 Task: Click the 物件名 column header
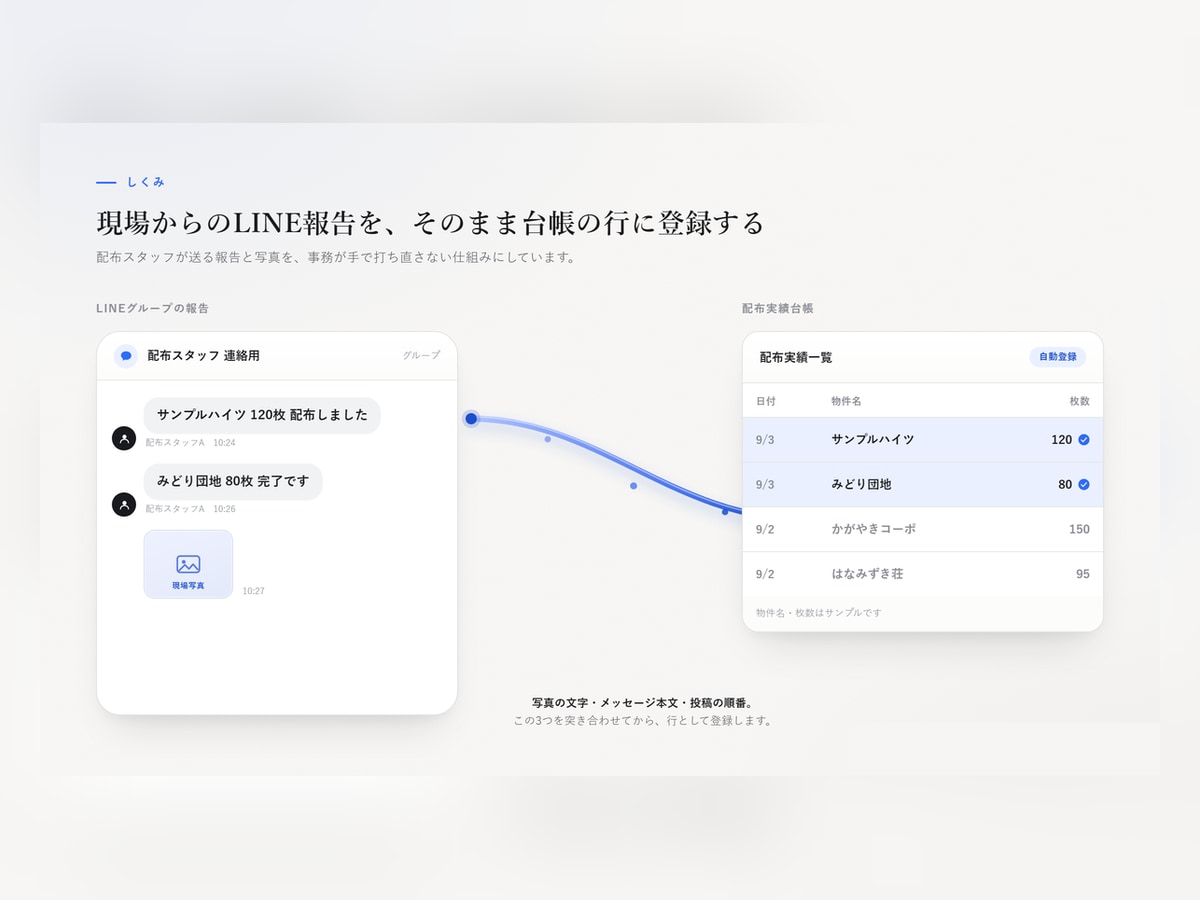(846, 401)
